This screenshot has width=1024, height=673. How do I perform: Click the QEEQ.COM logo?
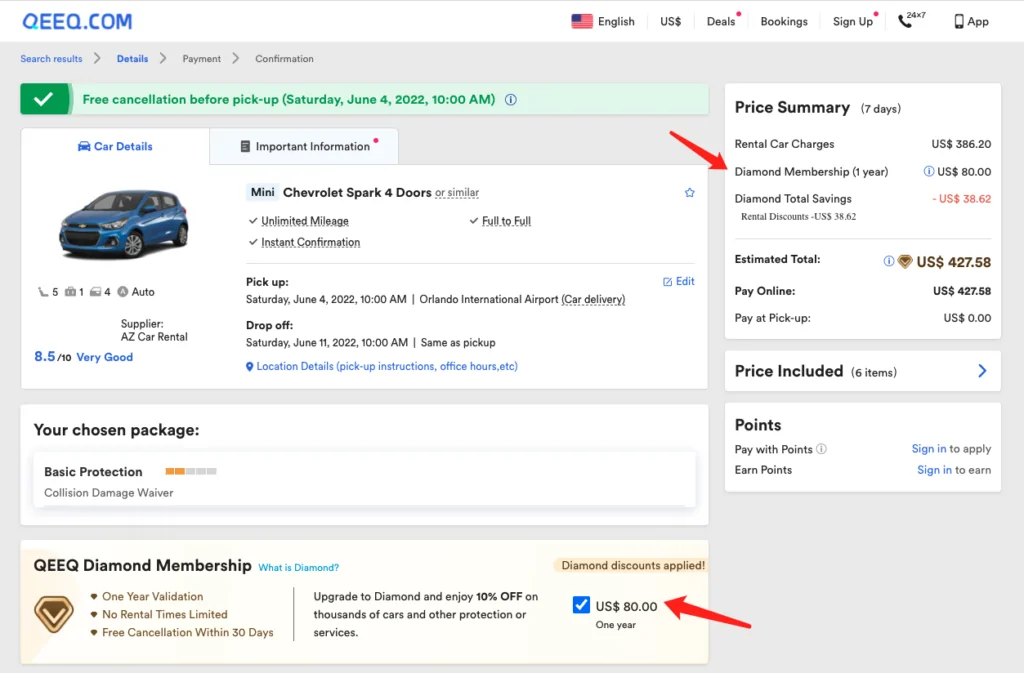77,22
